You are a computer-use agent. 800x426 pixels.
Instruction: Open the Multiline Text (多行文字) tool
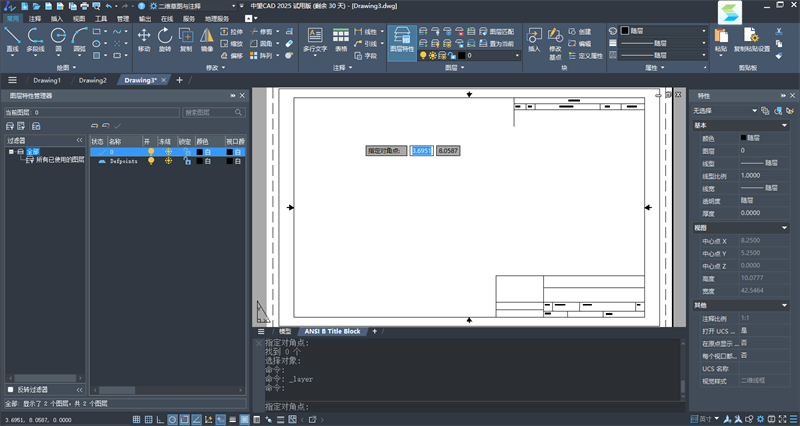pyautogui.click(x=315, y=39)
